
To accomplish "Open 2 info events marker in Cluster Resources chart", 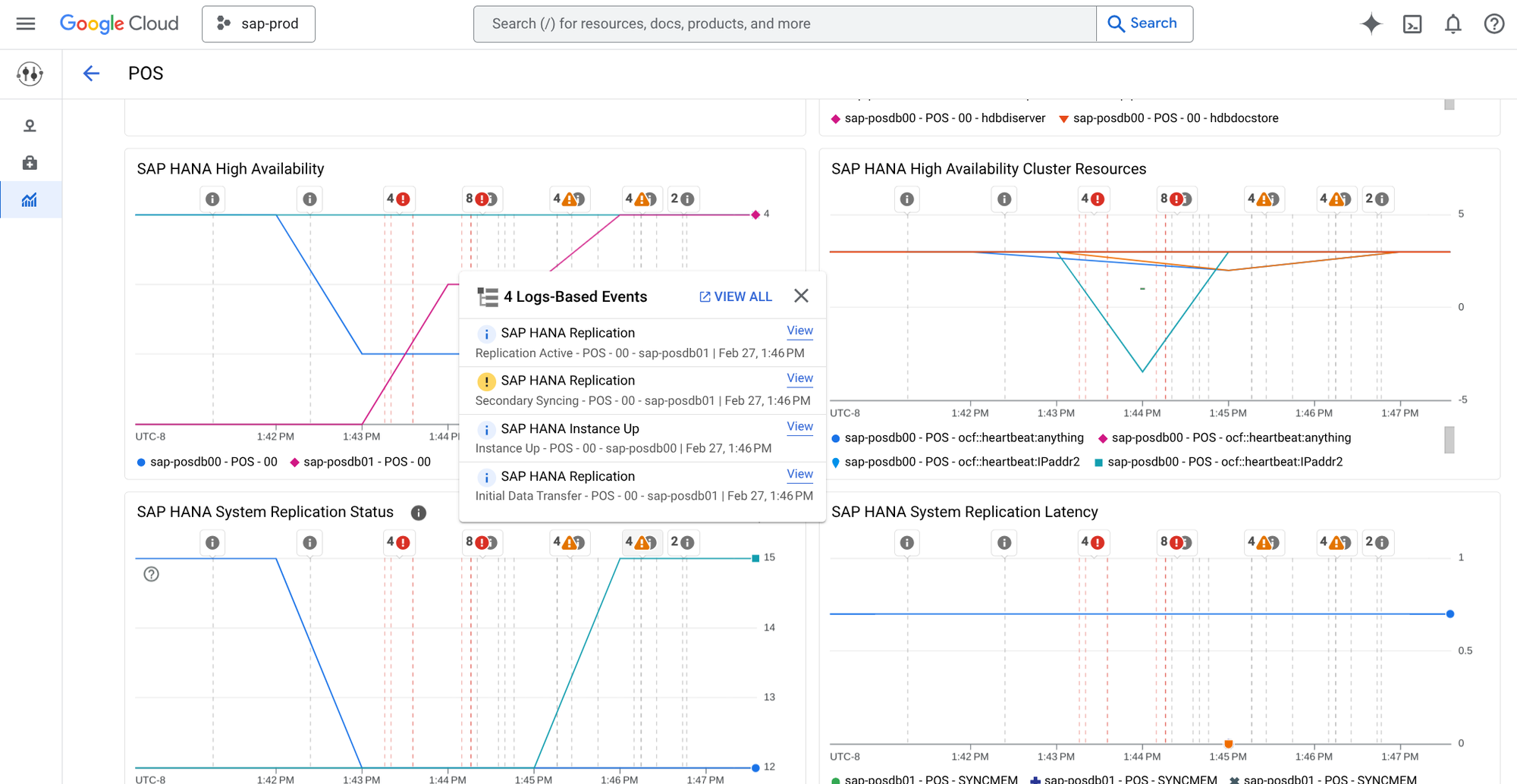I will click(x=1377, y=199).
